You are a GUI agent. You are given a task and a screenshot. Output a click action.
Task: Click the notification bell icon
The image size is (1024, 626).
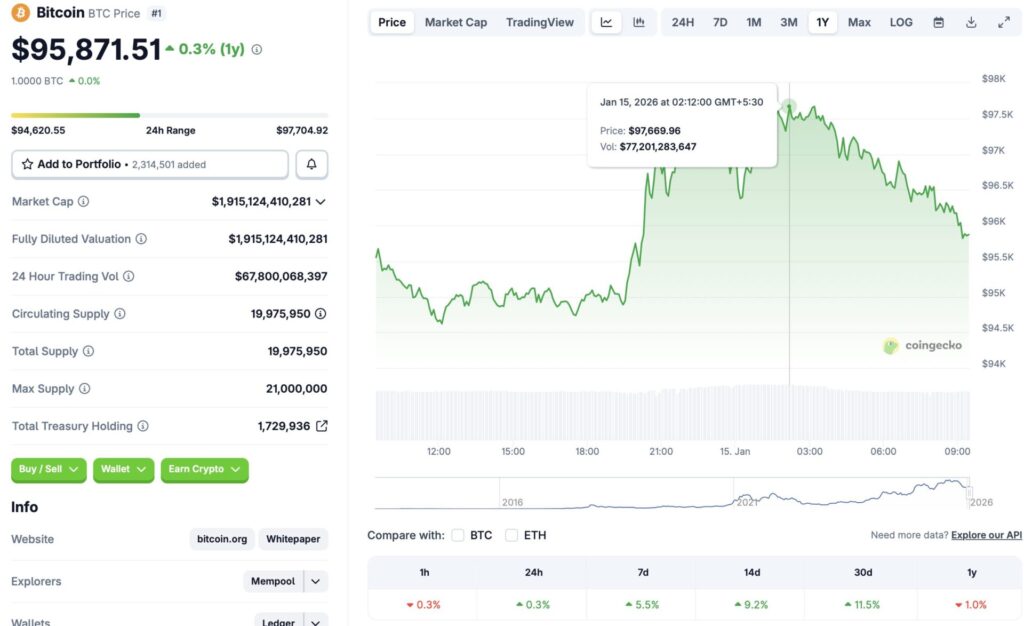[x=311, y=163]
